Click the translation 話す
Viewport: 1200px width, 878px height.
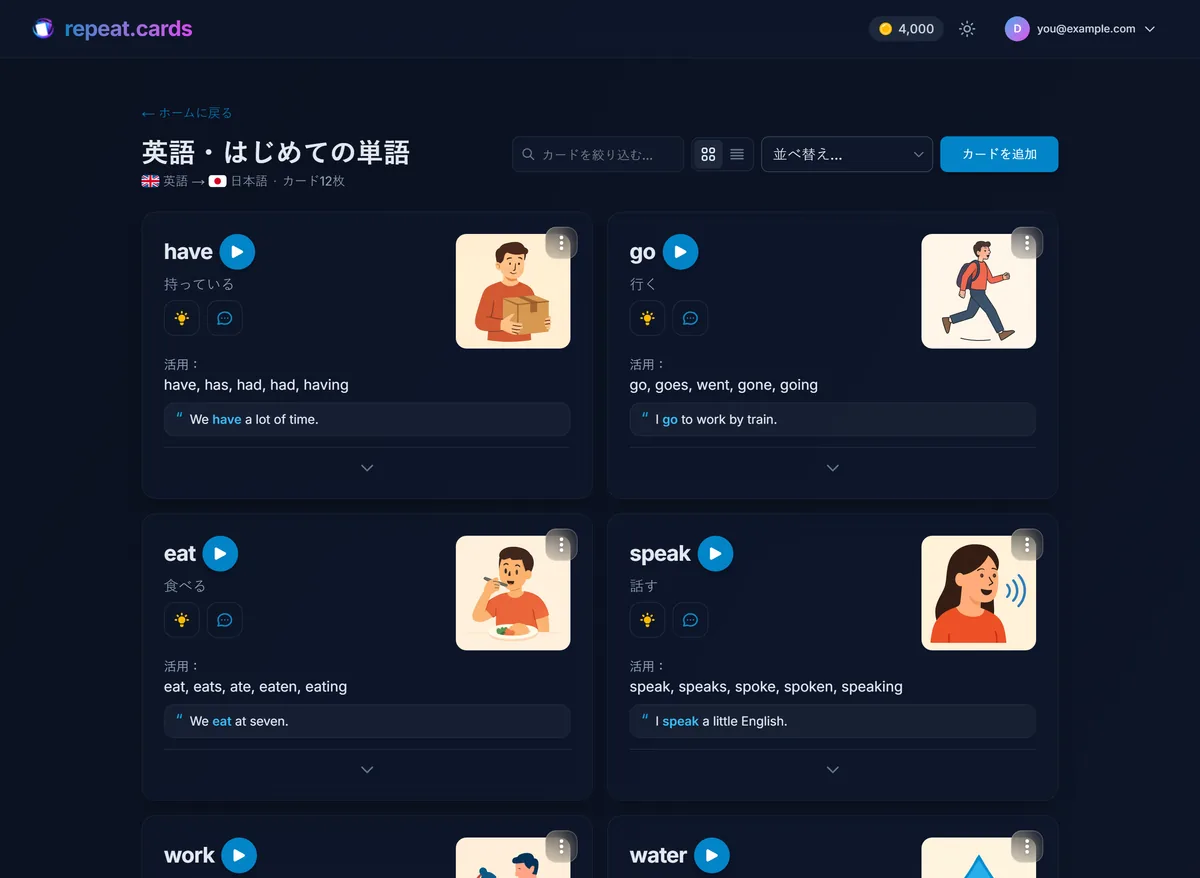coord(644,586)
